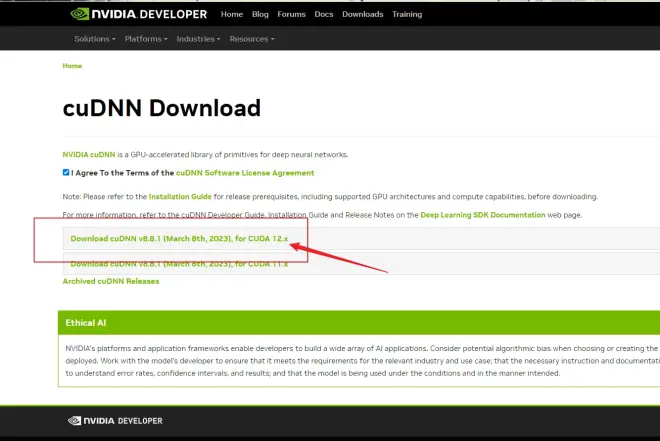This screenshot has height=441, width=660.
Task: Uncheck the I Agree To the Terms checkbox
Action: coord(66,172)
